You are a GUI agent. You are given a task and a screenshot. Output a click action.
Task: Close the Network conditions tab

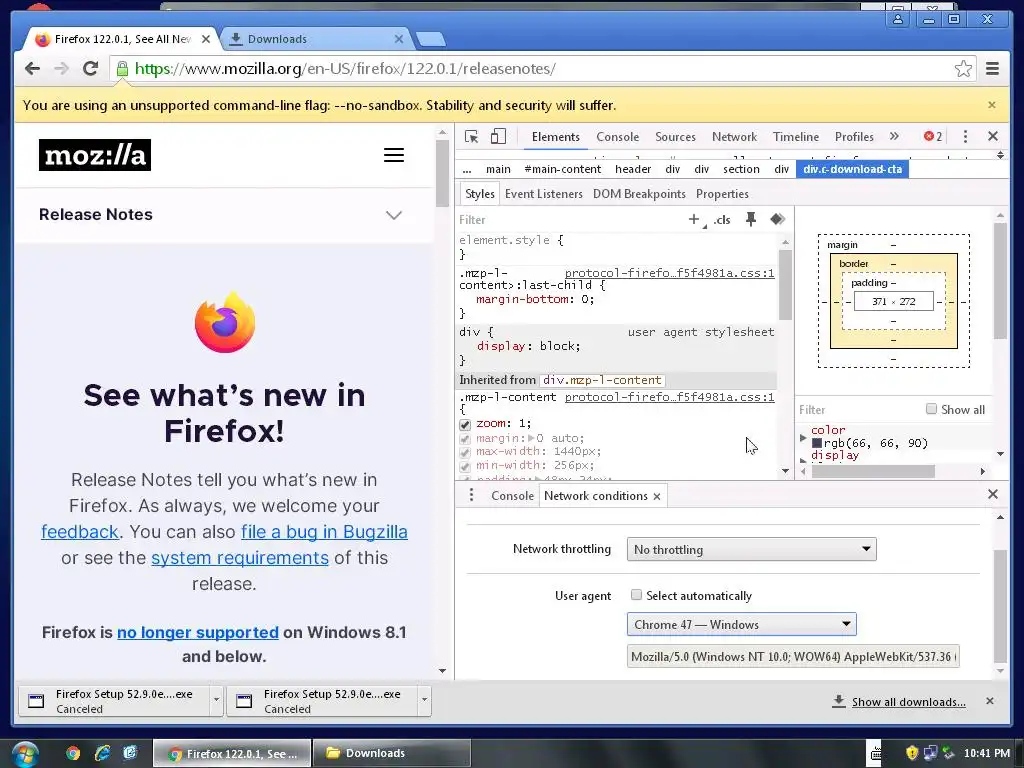tap(657, 496)
